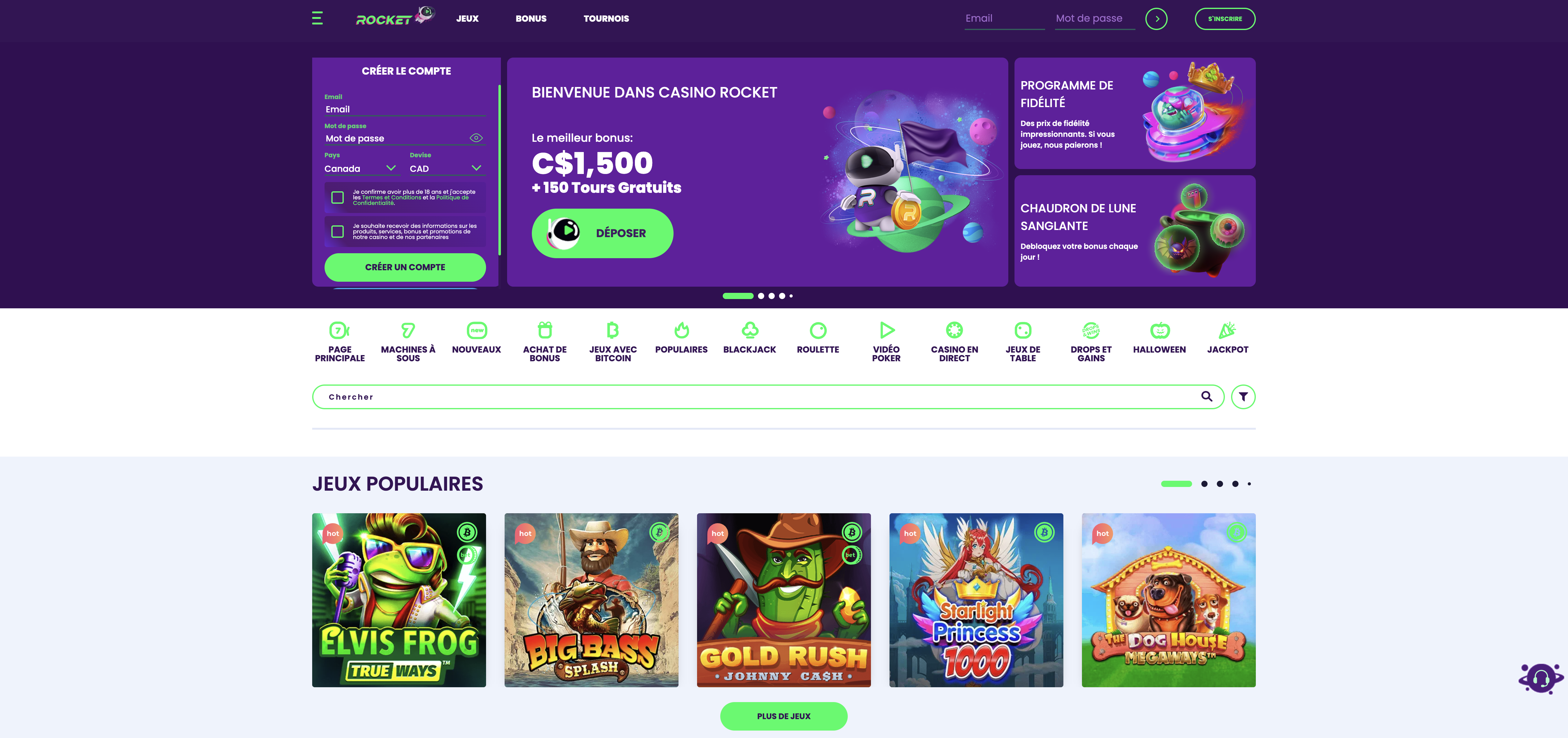Check the promotional information consent box
The width and height of the screenshot is (1568, 738).
337,231
